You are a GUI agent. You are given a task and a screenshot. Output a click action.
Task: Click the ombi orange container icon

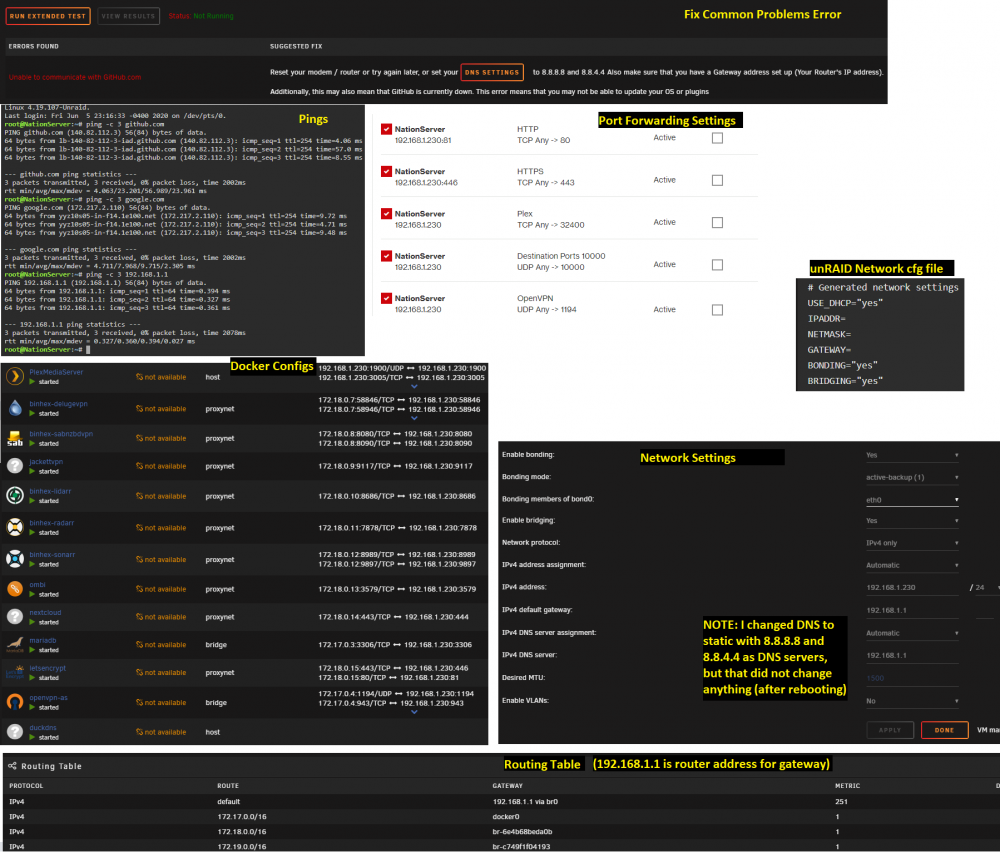15,589
